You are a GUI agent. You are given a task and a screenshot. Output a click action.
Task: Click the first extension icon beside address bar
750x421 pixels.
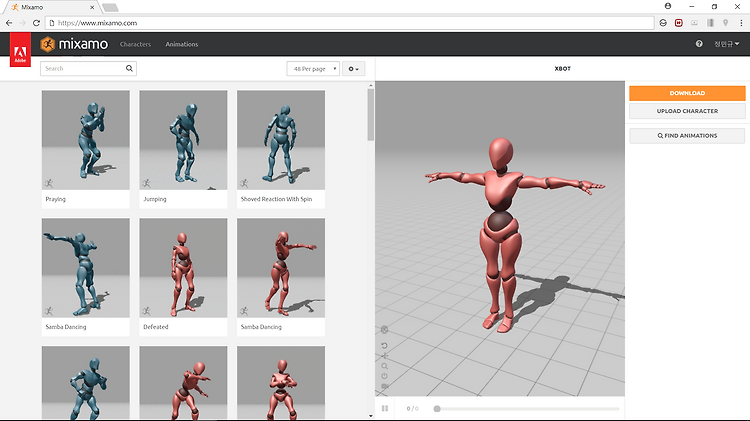pyautogui.click(x=663, y=22)
